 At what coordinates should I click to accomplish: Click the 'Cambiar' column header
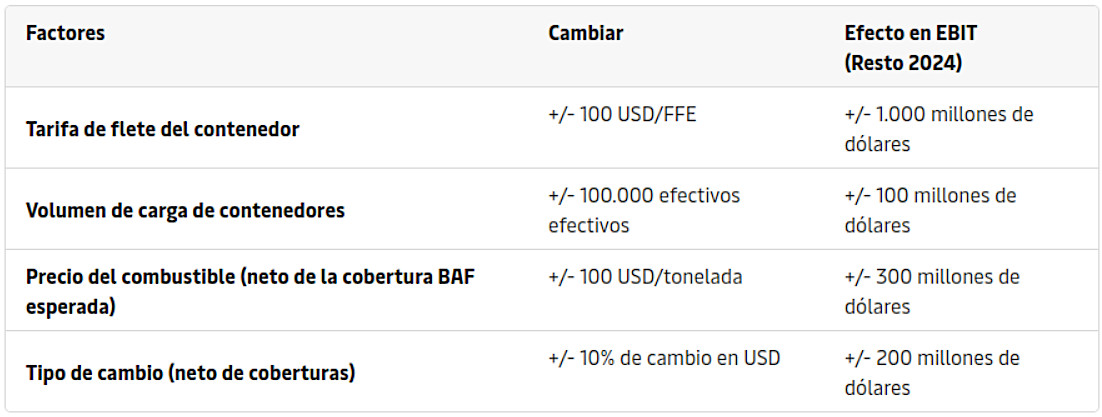tap(585, 33)
